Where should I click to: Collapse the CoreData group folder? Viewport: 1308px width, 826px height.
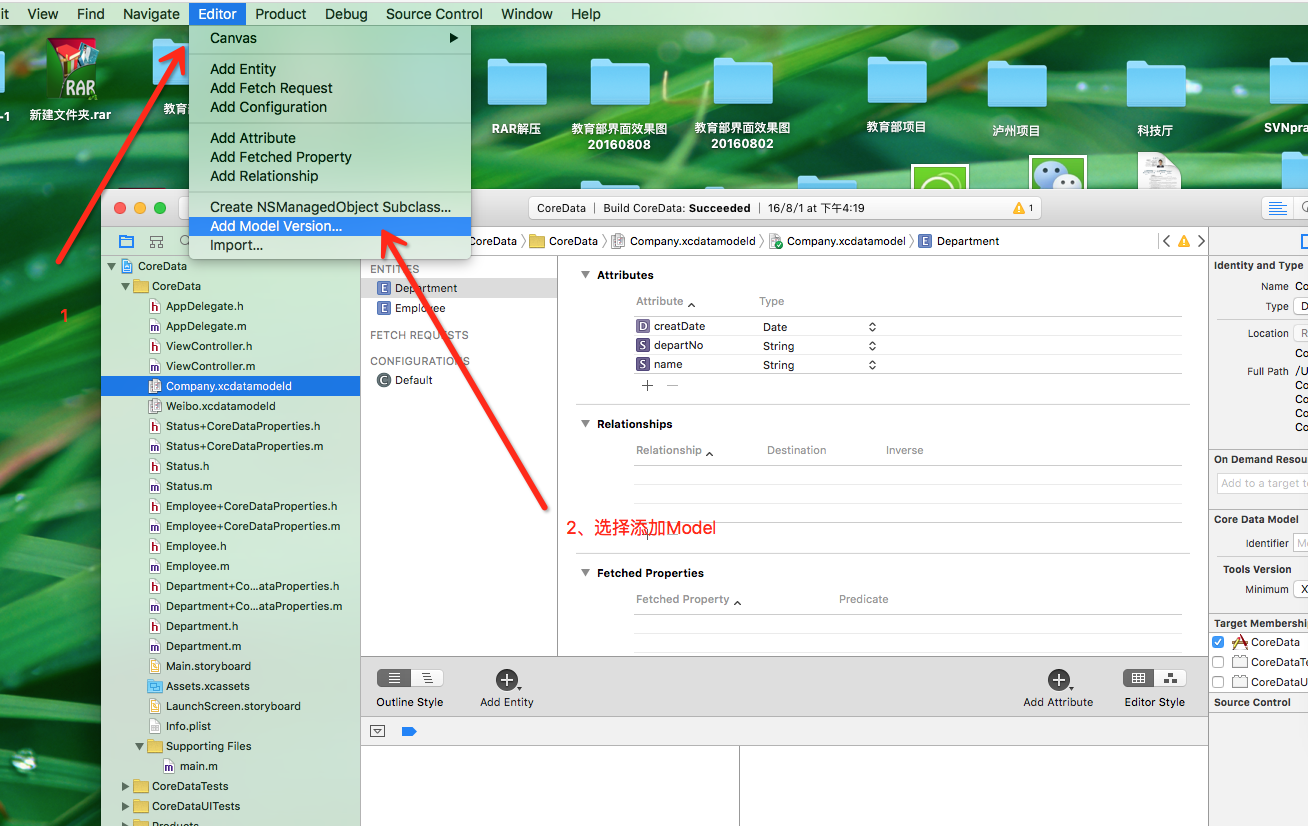coord(125,286)
